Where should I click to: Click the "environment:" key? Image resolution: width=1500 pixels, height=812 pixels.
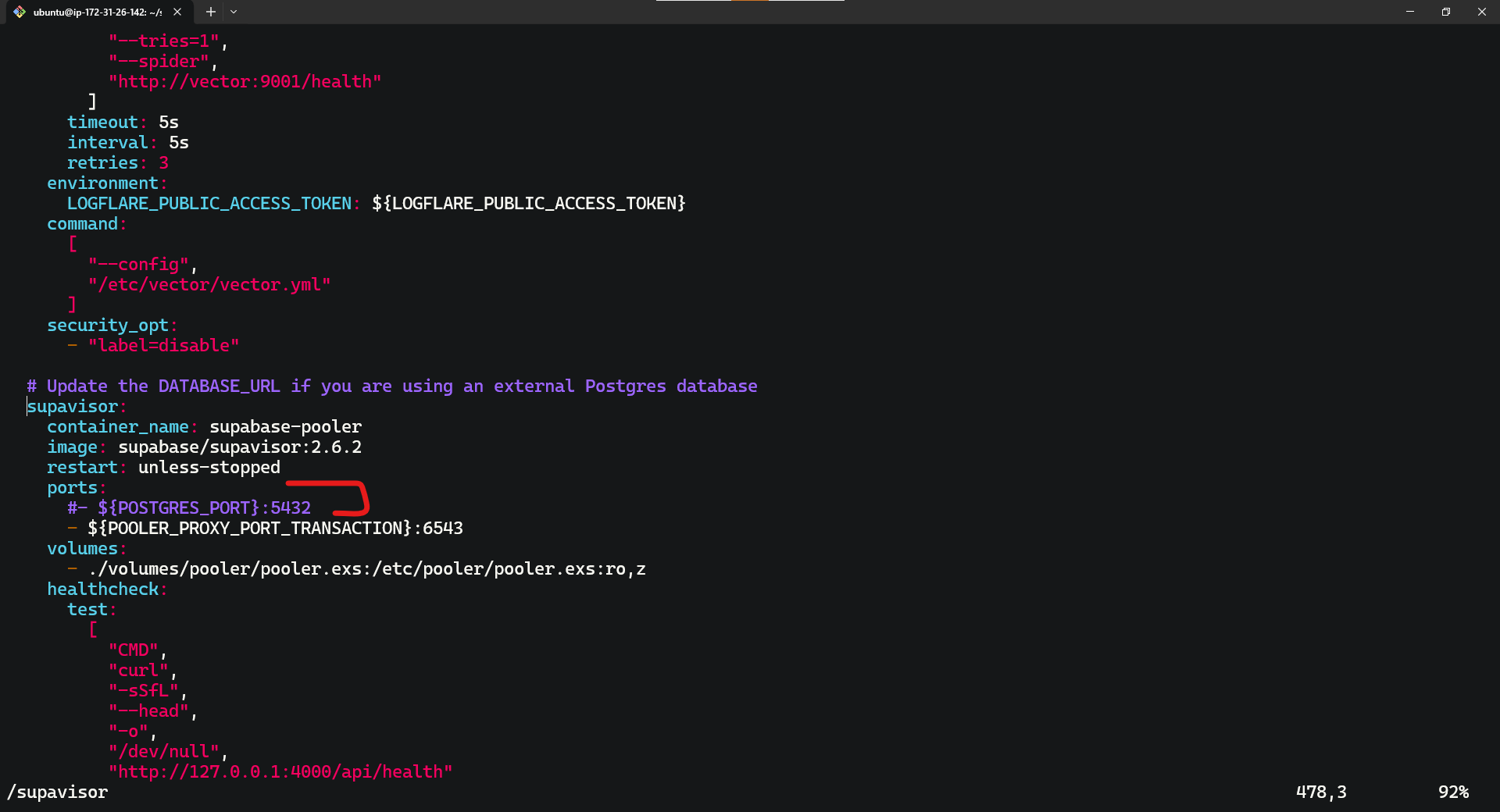point(108,183)
